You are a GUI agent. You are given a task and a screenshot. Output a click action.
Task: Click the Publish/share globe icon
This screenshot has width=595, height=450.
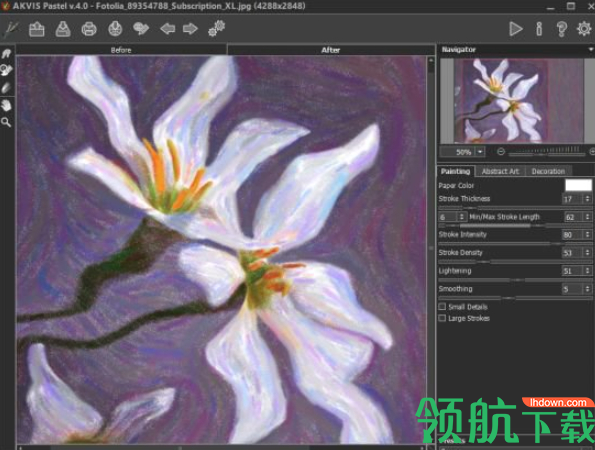115,29
